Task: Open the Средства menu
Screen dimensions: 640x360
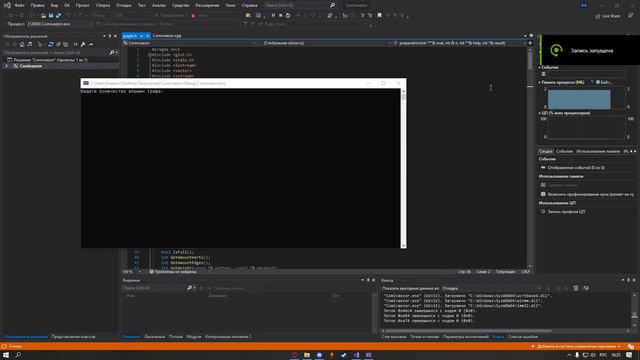Action: [x=180, y=5]
